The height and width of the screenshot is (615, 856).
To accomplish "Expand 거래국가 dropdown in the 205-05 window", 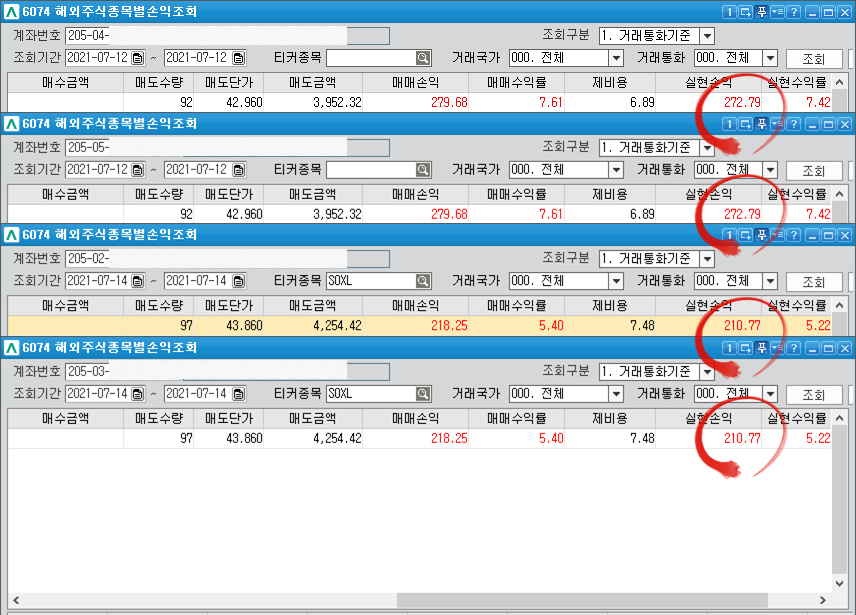I will [616, 170].
